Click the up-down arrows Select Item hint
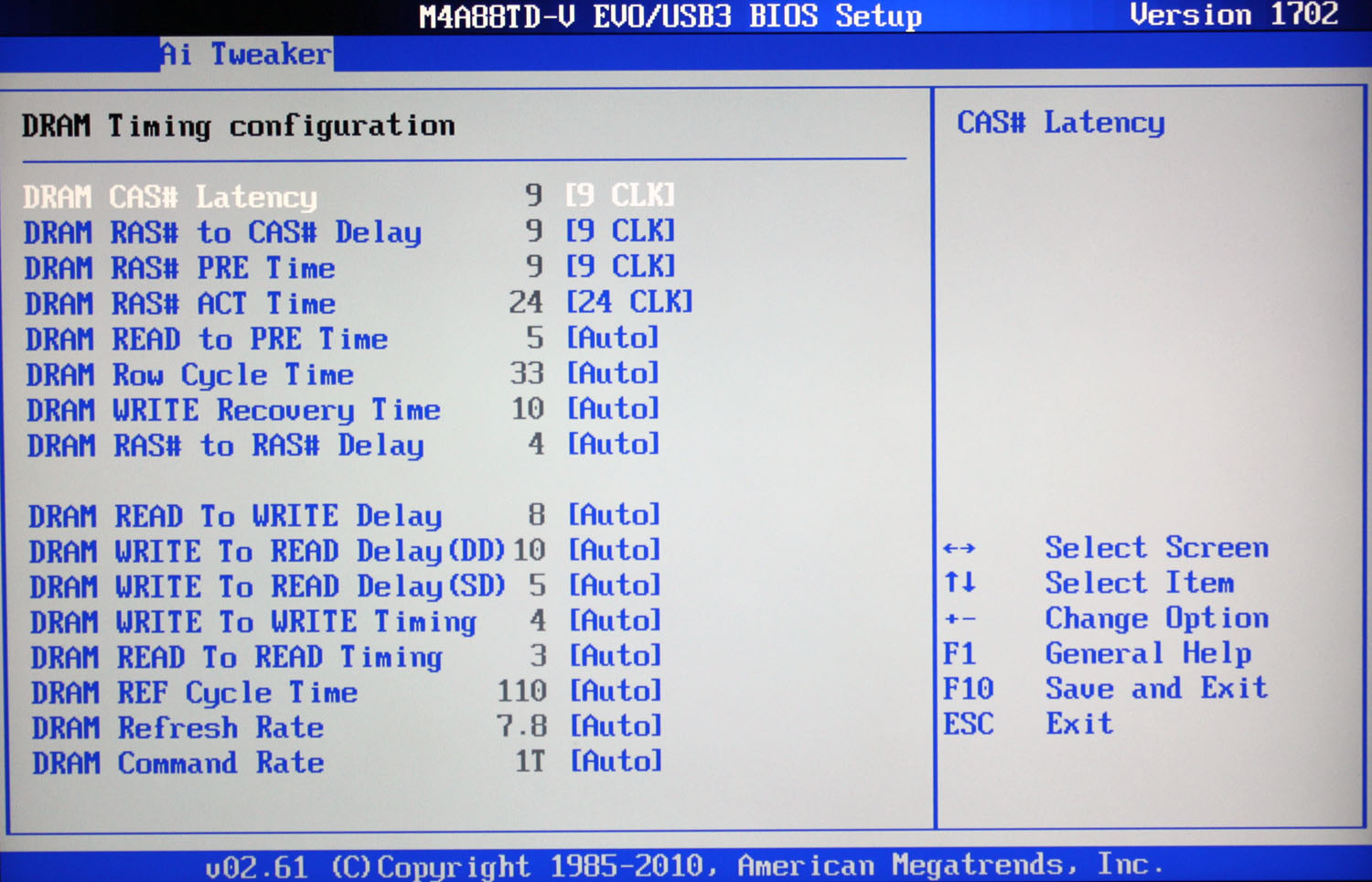This screenshot has width=1372, height=882. pos(1088,583)
